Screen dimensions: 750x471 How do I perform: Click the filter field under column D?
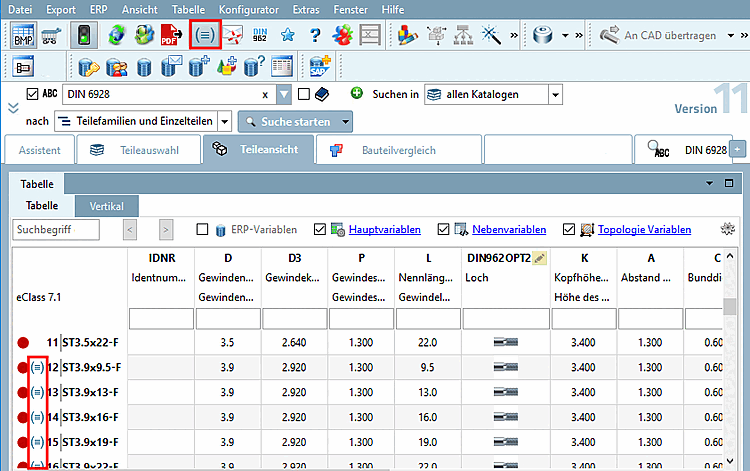[228, 318]
